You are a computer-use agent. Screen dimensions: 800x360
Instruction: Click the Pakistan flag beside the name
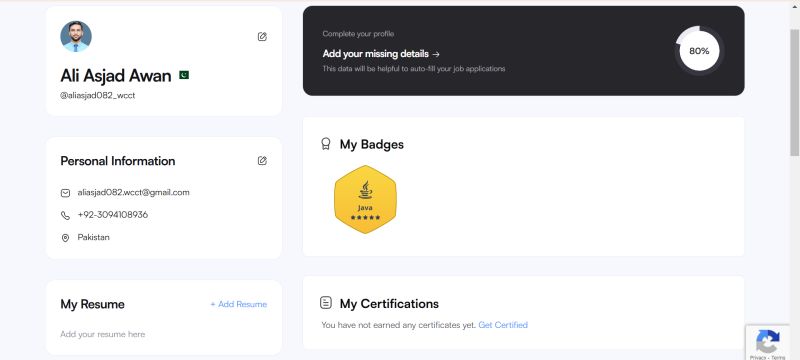pyautogui.click(x=184, y=75)
